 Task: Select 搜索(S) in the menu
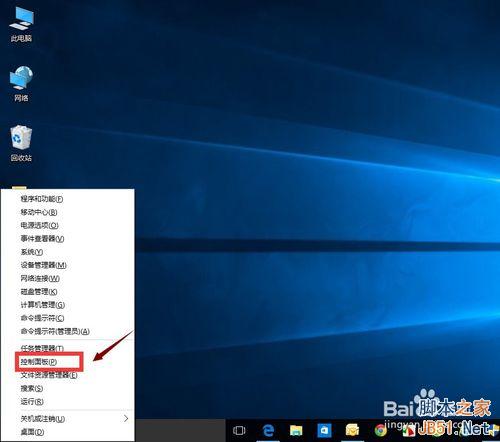[68, 388]
